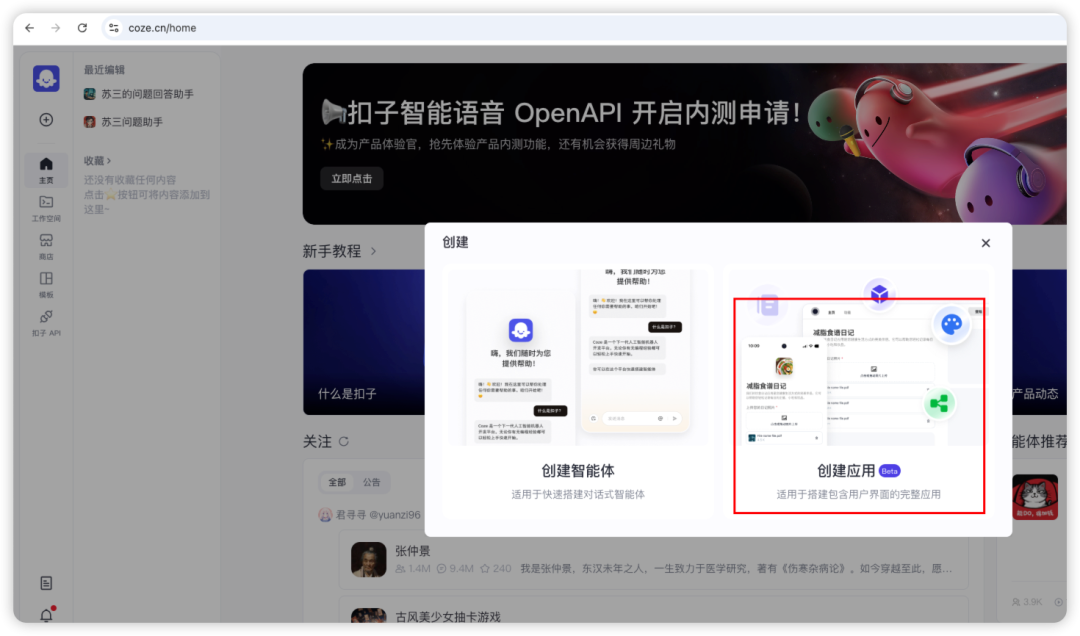Screen dimensions: 1080x636
Task: Click the 创建 dialog title
Action: [x=455, y=243]
